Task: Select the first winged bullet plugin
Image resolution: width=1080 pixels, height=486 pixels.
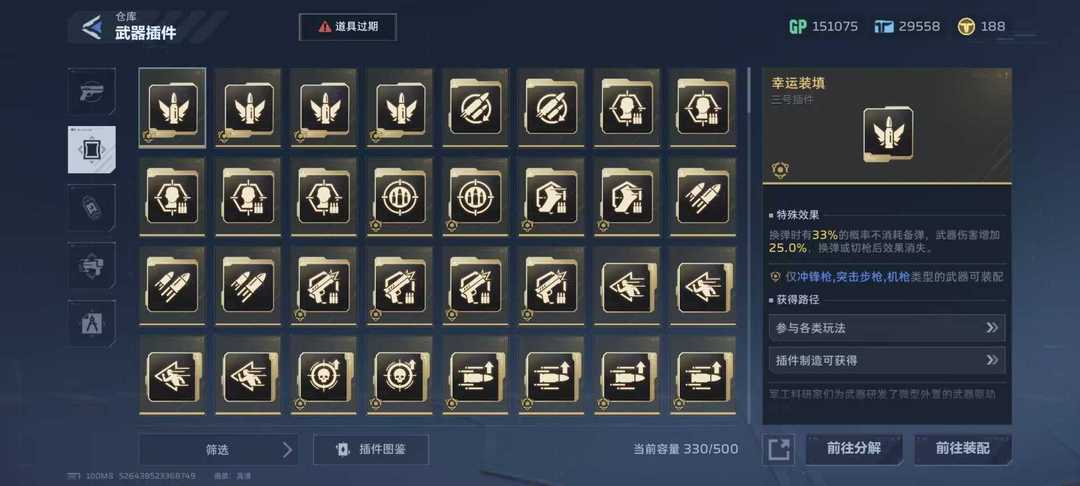Action: point(172,107)
